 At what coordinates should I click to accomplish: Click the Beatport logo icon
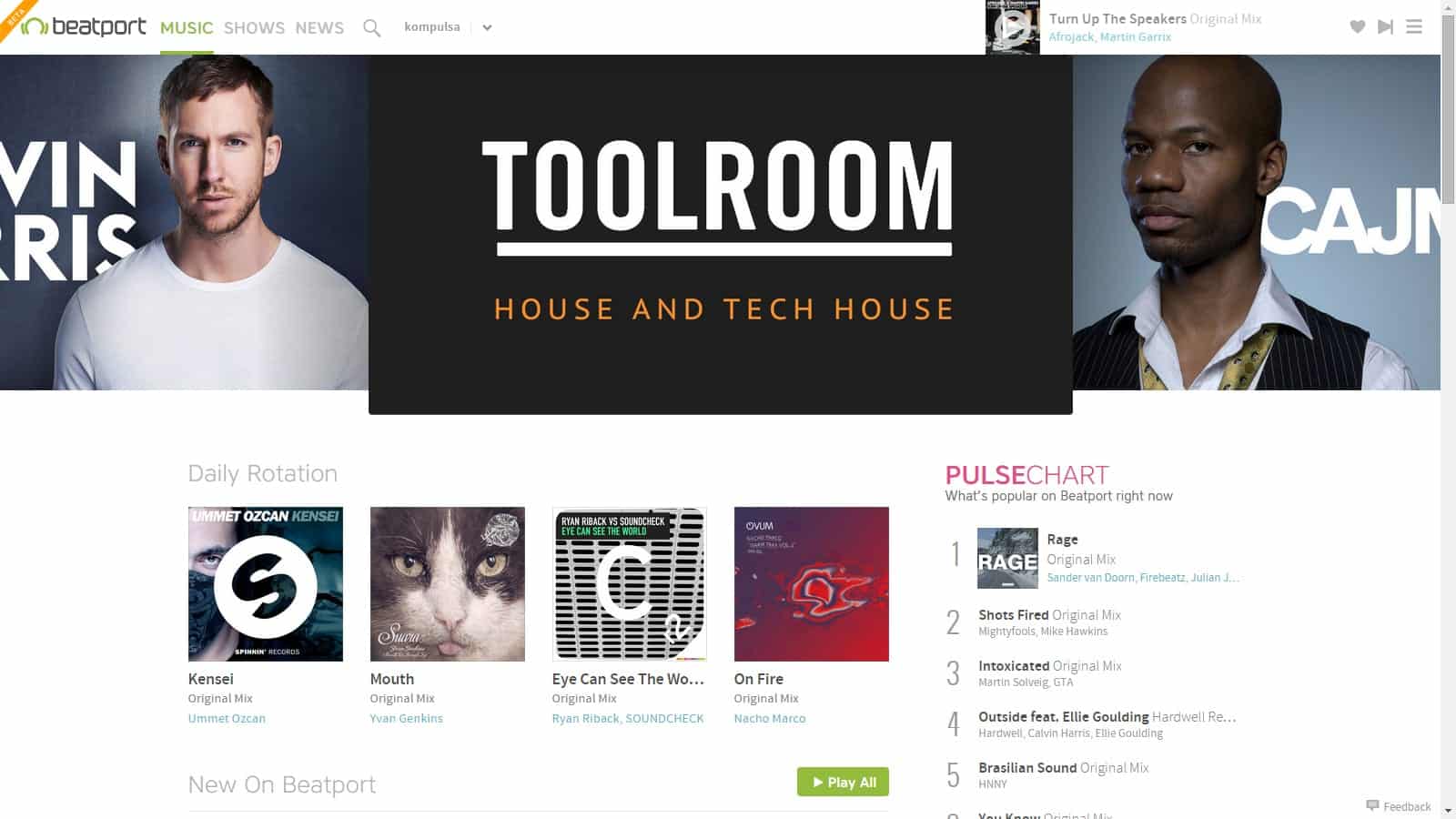tap(34, 26)
